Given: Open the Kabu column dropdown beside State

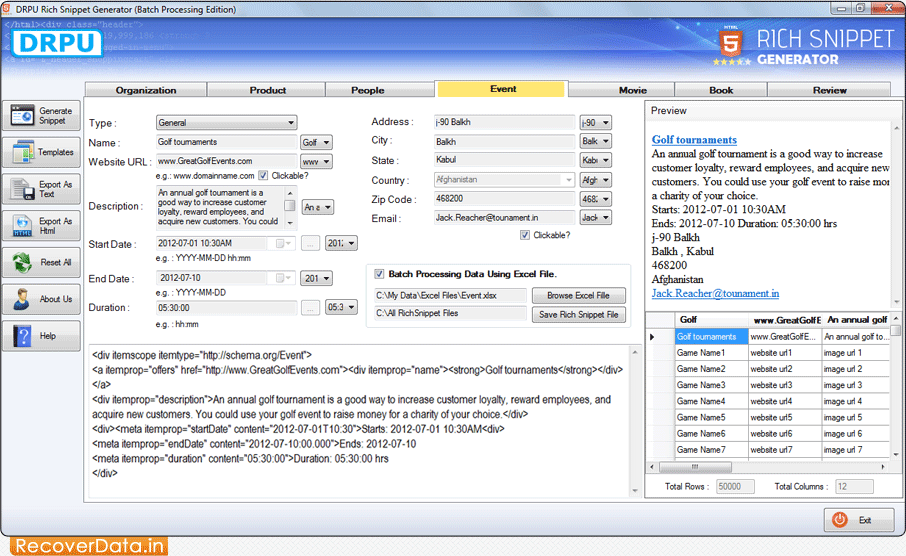Looking at the screenshot, I should pyautogui.click(x=596, y=161).
